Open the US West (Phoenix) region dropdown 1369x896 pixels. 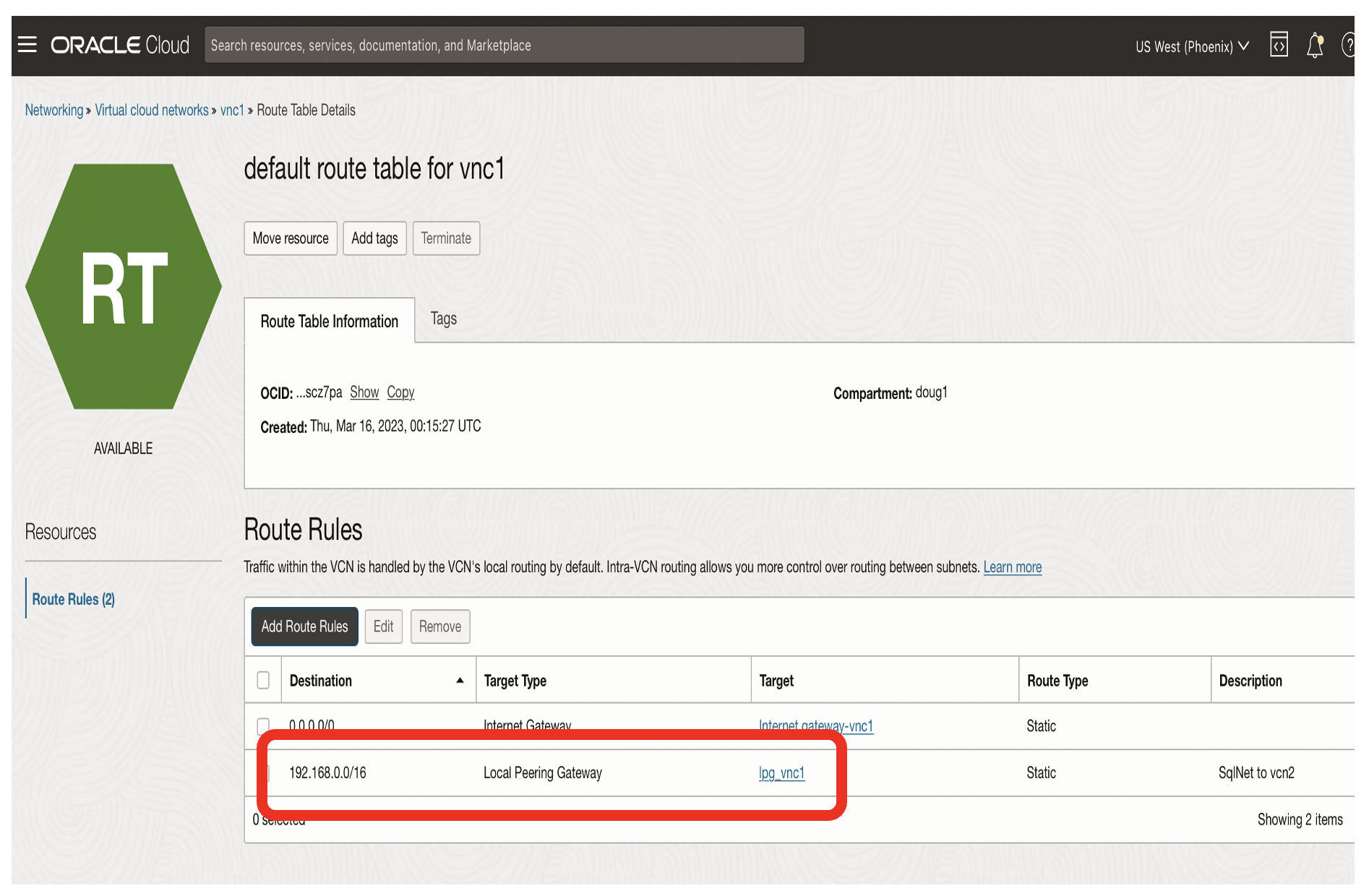[1190, 46]
